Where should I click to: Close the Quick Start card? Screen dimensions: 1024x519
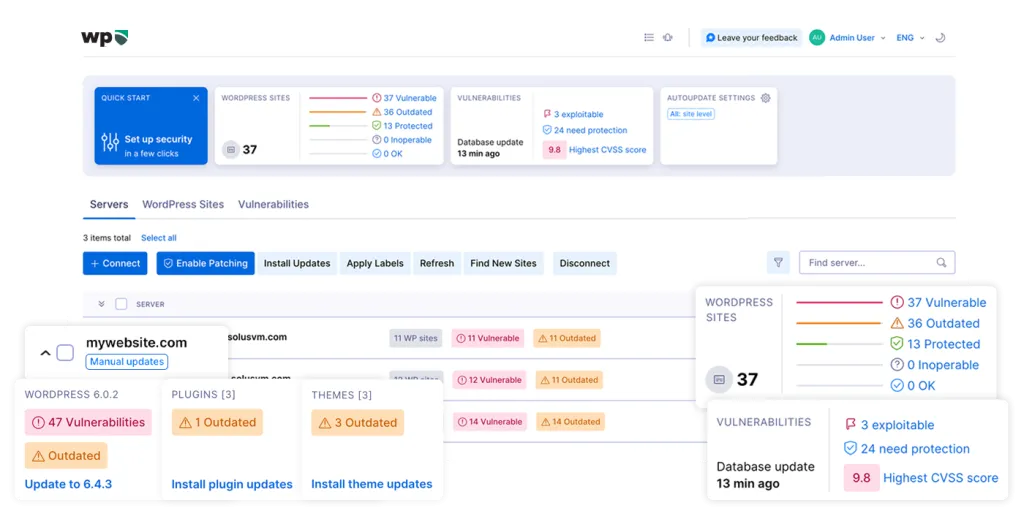click(x=196, y=98)
